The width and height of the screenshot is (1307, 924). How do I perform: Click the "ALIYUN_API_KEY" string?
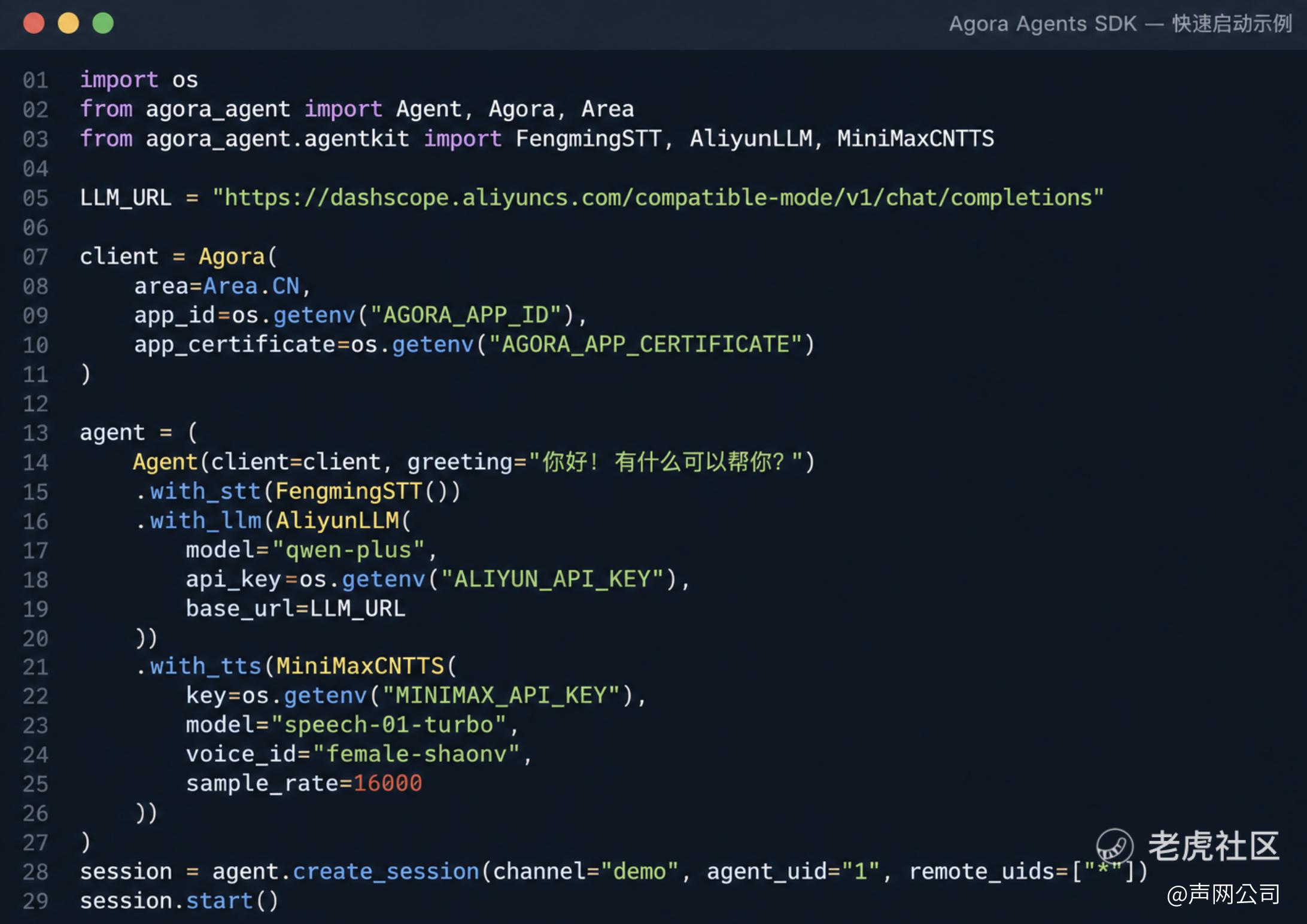552,579
